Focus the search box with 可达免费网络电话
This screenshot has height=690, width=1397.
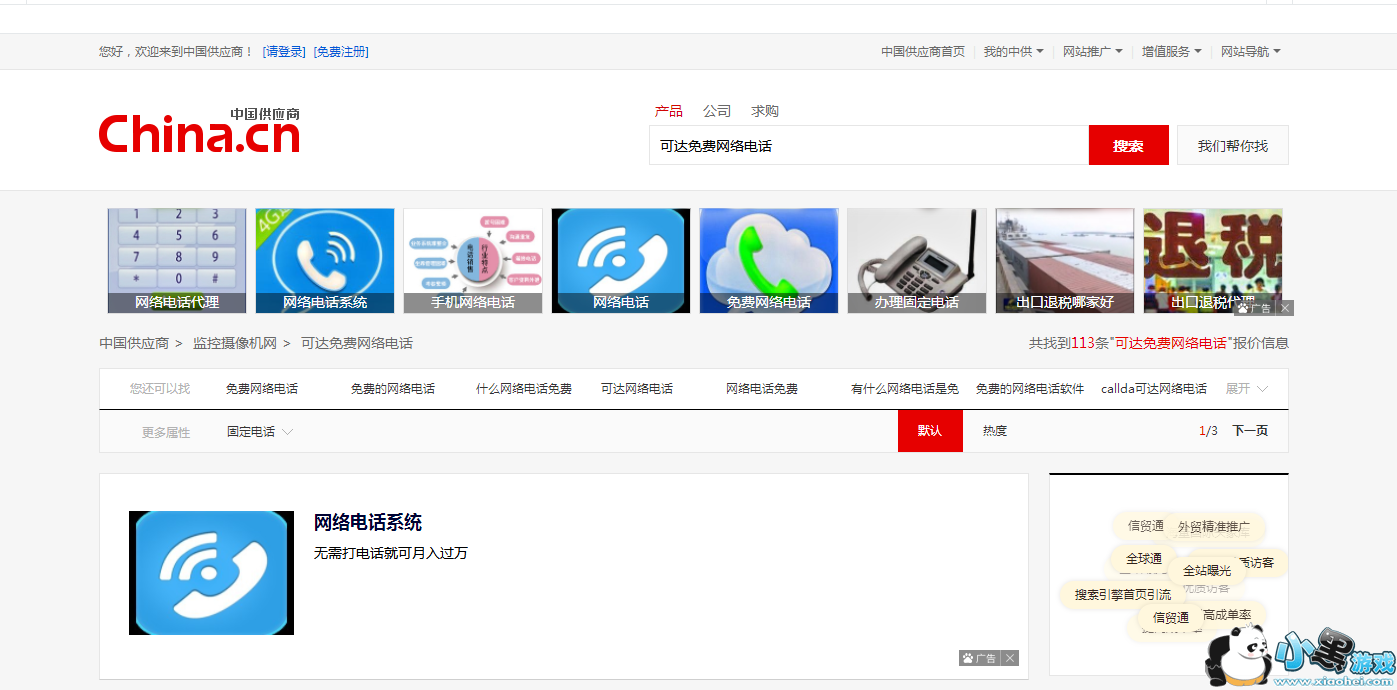tap(869, 145)
